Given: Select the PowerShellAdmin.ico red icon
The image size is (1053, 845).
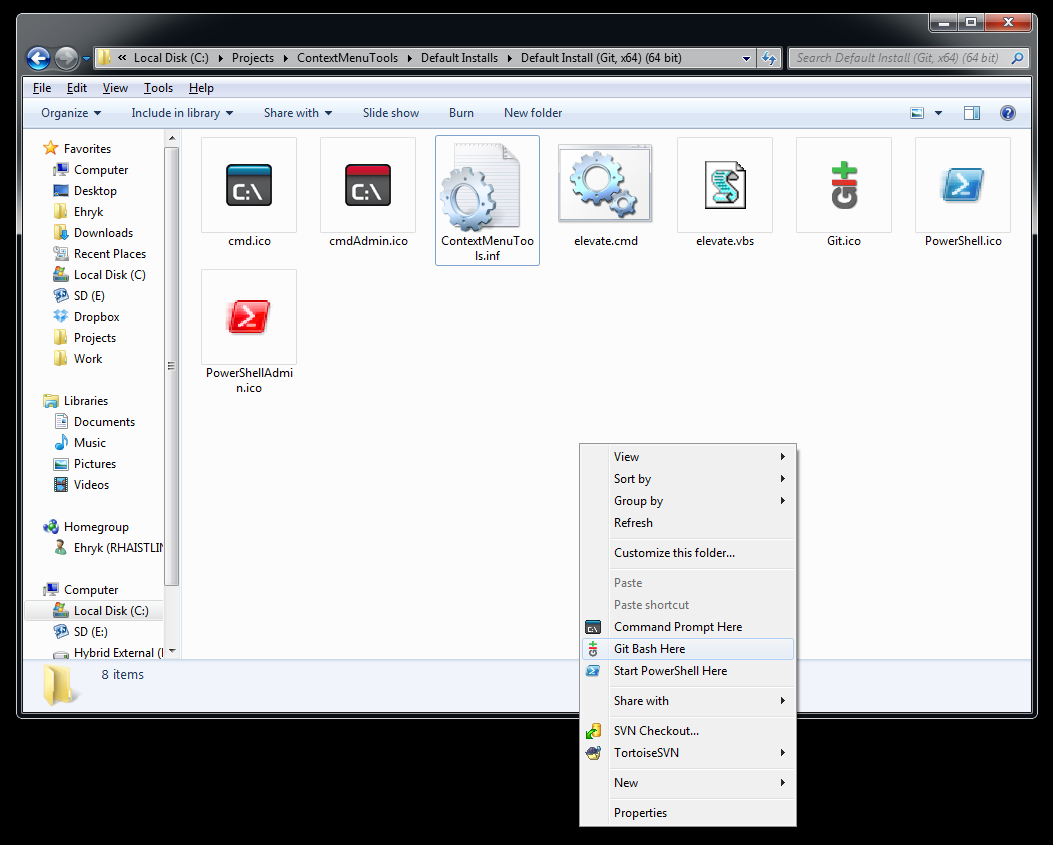Looking at the screenshot, I should (x=248, y=316).
